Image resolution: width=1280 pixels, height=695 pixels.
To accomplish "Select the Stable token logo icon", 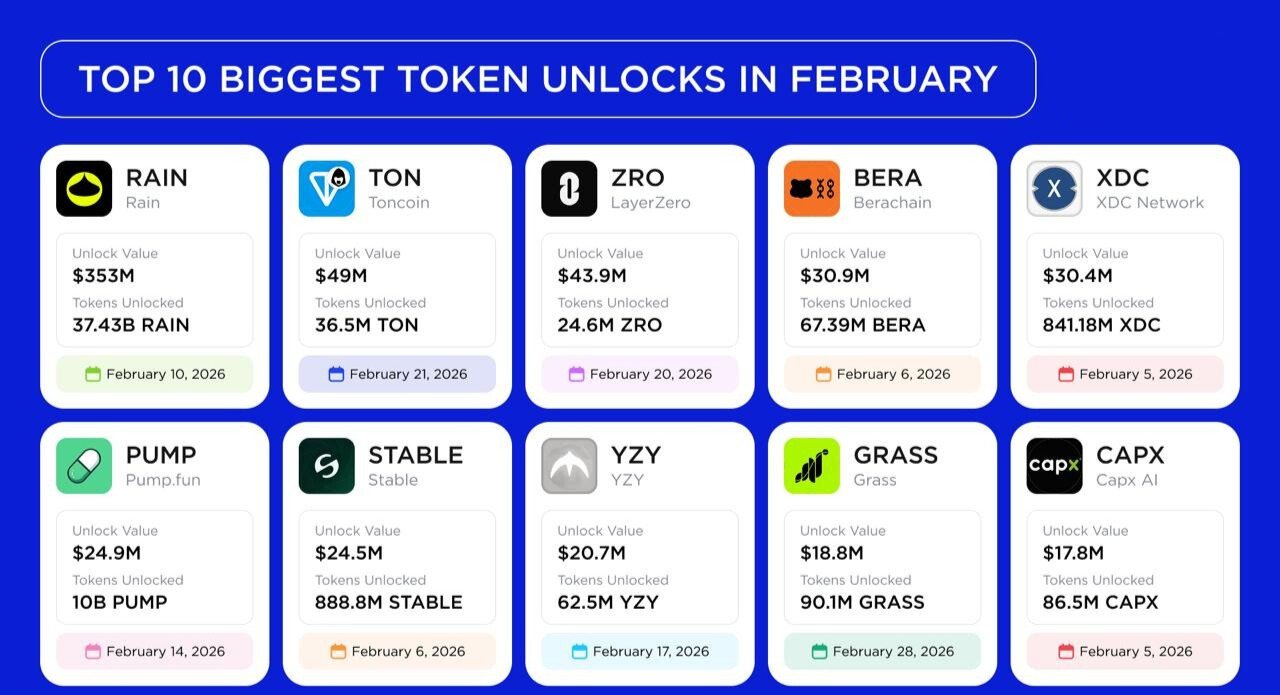I will [326, 466].
